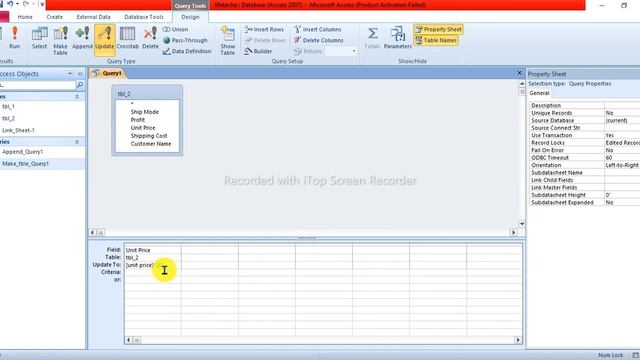Screen dimensions: 640x360
Task: Click the Undo button in Quick Access
Action: [10, 4]
